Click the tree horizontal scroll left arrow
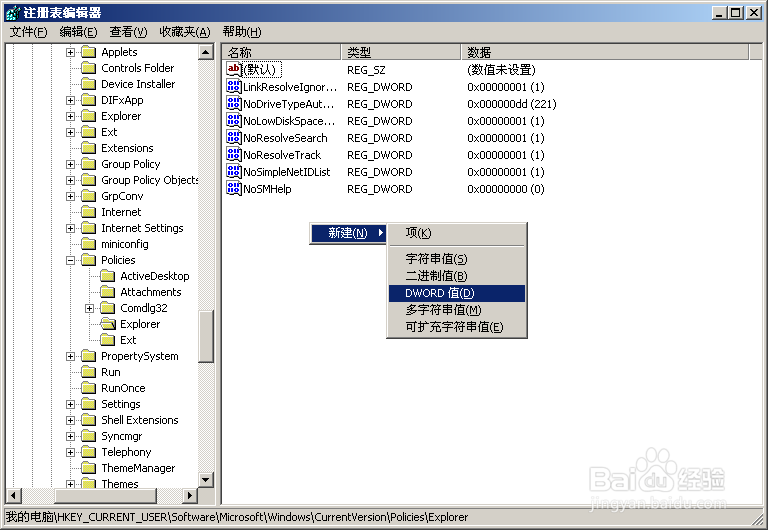768x530 pixels. (13, 496)
